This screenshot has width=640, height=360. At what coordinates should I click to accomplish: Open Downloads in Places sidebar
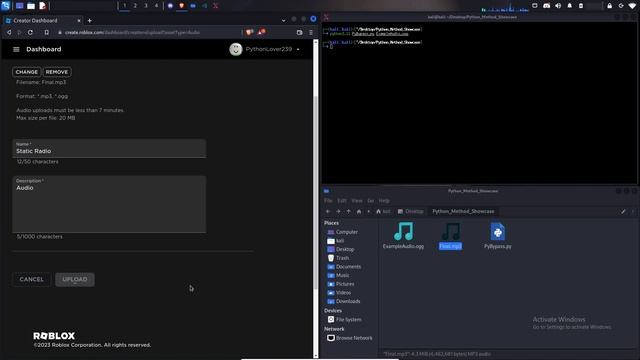[348, 301]
